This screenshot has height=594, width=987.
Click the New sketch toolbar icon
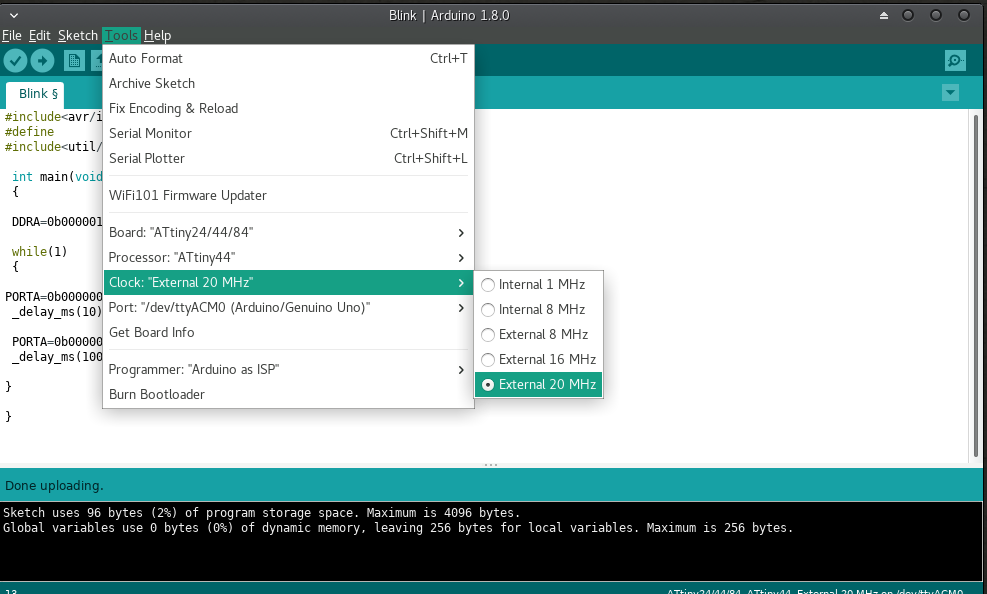coord(74,61)
